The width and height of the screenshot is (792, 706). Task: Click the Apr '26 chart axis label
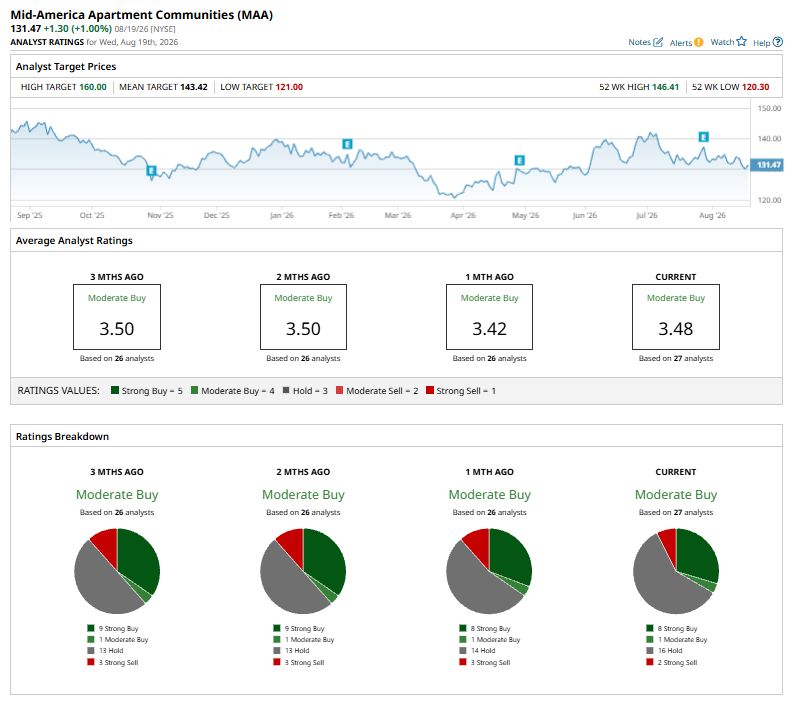click(x=463, y=216)
